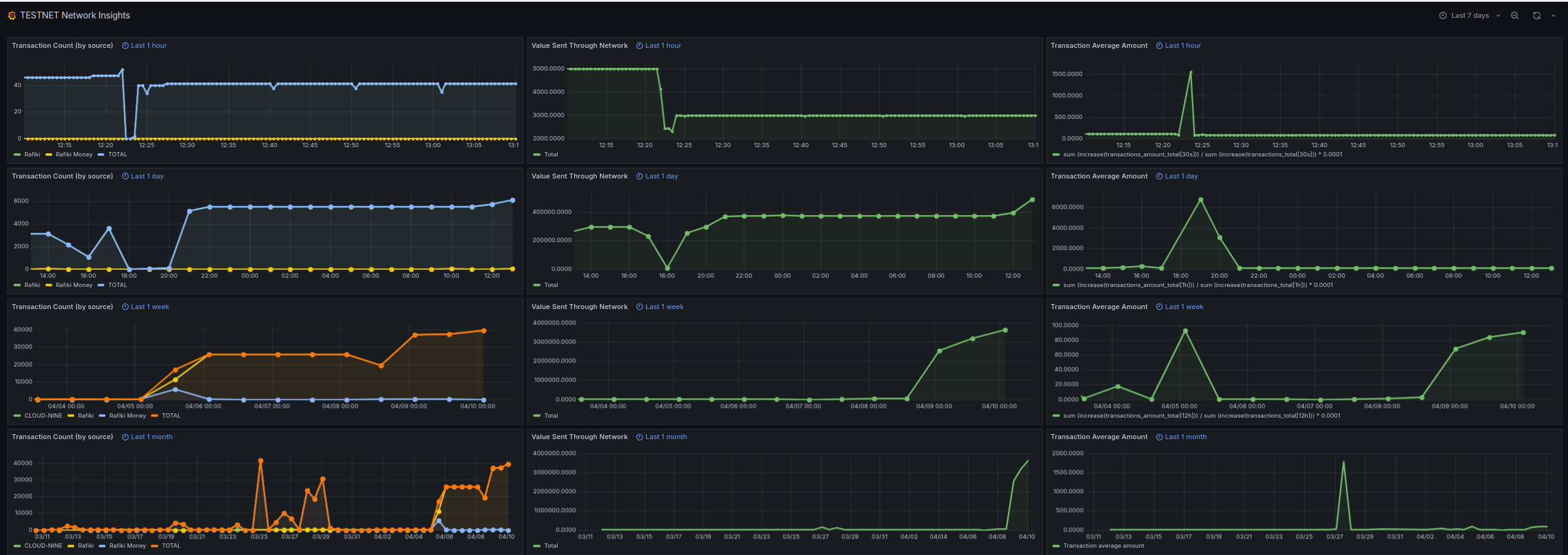
Task: Click the zoom out time range icon
Action: (1515, 15)
